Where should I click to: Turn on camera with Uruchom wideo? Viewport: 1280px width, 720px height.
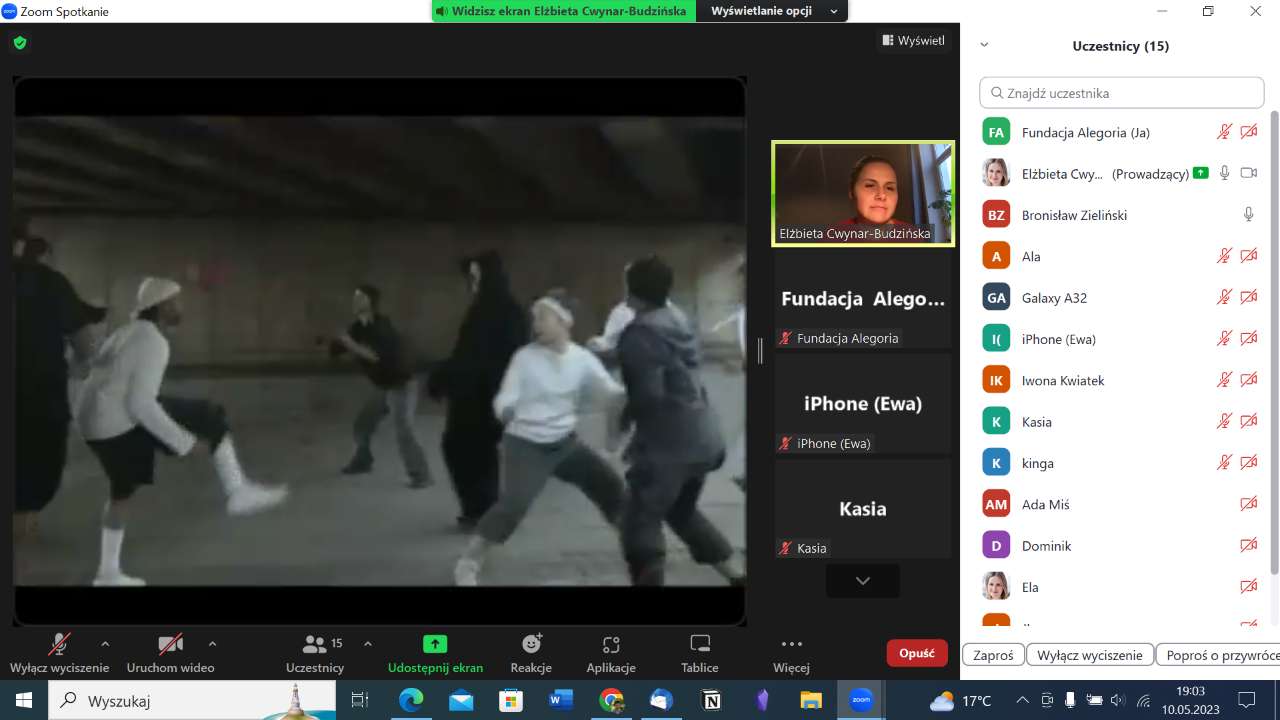tap(170, 645)
